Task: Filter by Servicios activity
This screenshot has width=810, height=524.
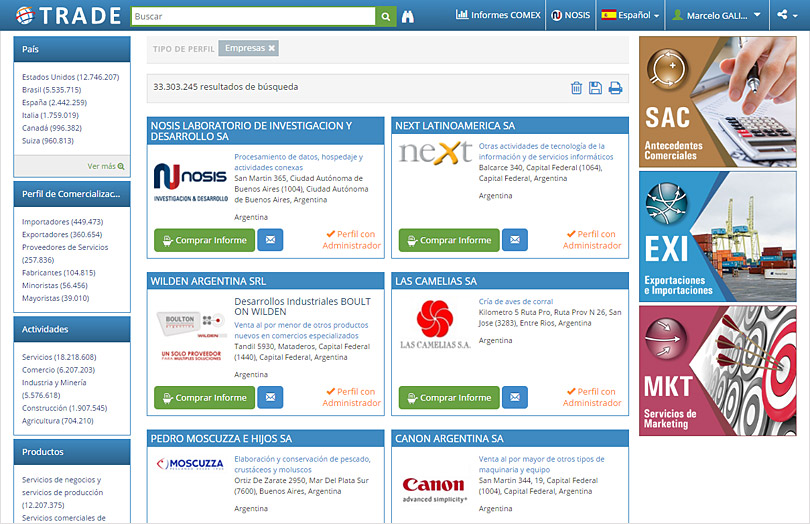Action: click(59, 357)
